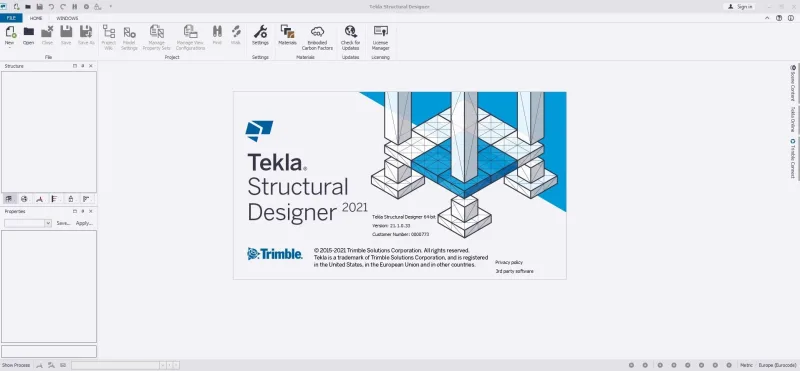Open Model Settings in the ribbon
The image size is (800, 371).
pos(130,38)
